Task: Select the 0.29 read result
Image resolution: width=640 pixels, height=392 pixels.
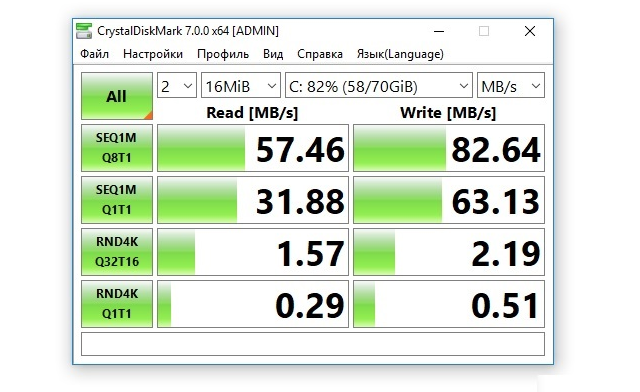Action: [253, 303]
